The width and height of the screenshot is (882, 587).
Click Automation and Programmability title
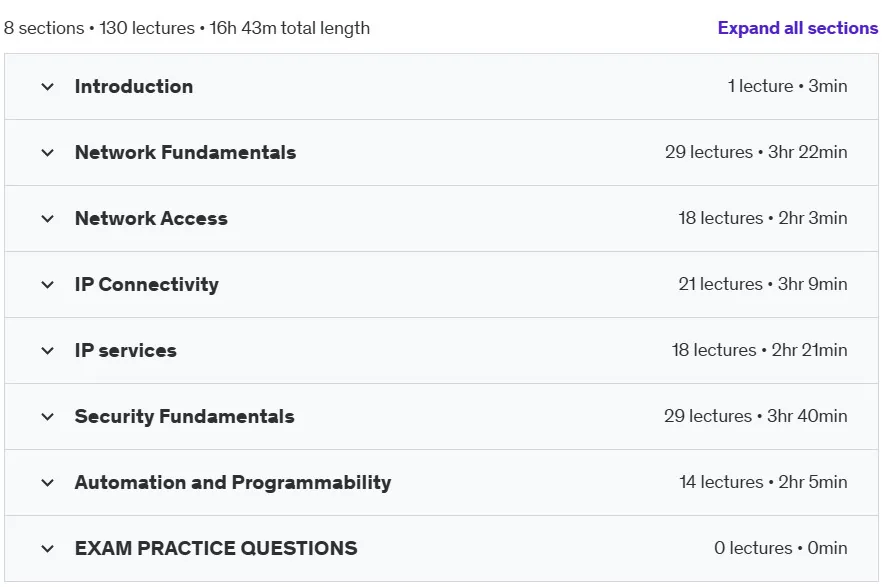coord(233,482)
